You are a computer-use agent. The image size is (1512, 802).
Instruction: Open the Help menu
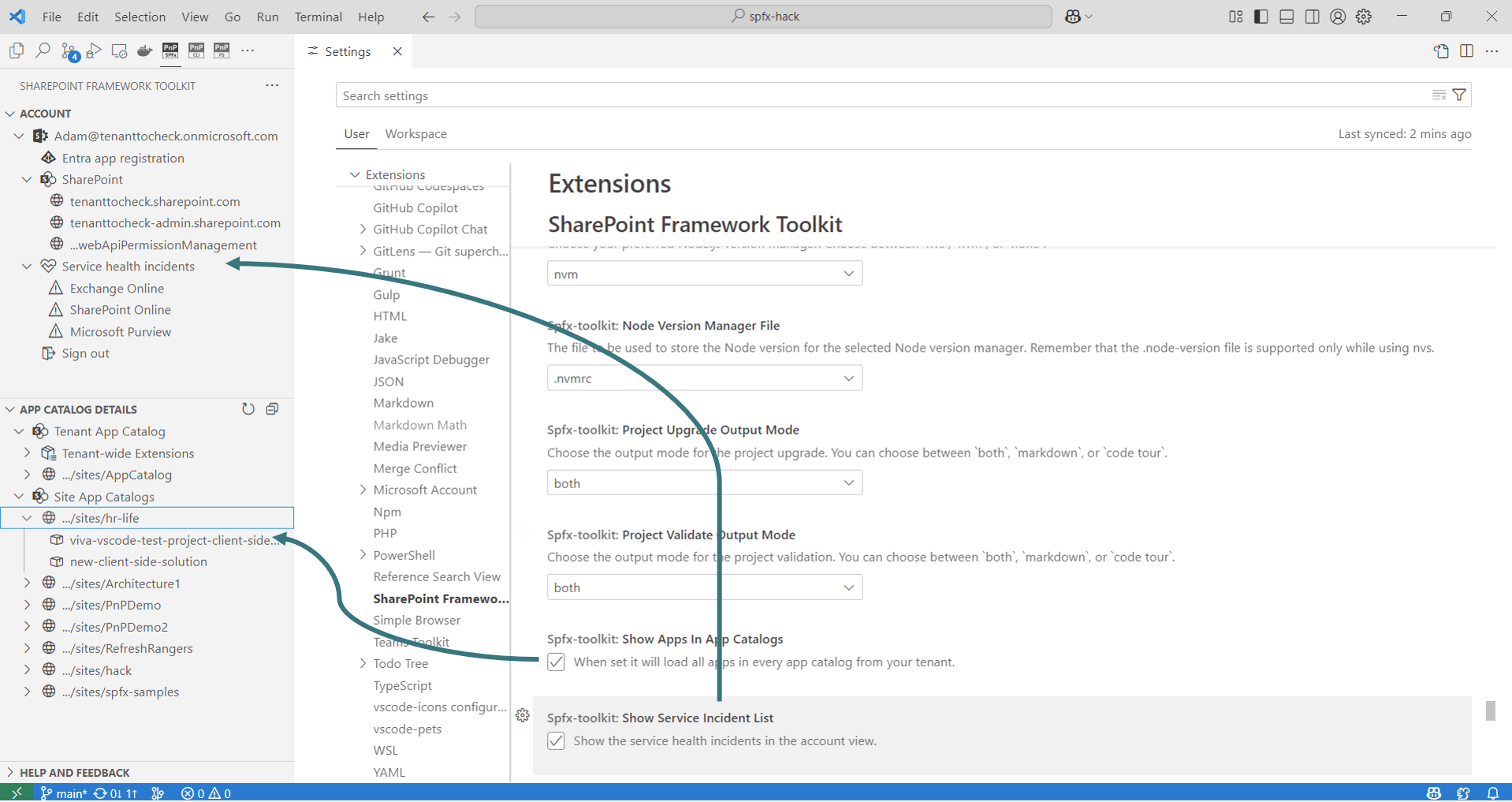pyautogui.click(x=371, y=17)
